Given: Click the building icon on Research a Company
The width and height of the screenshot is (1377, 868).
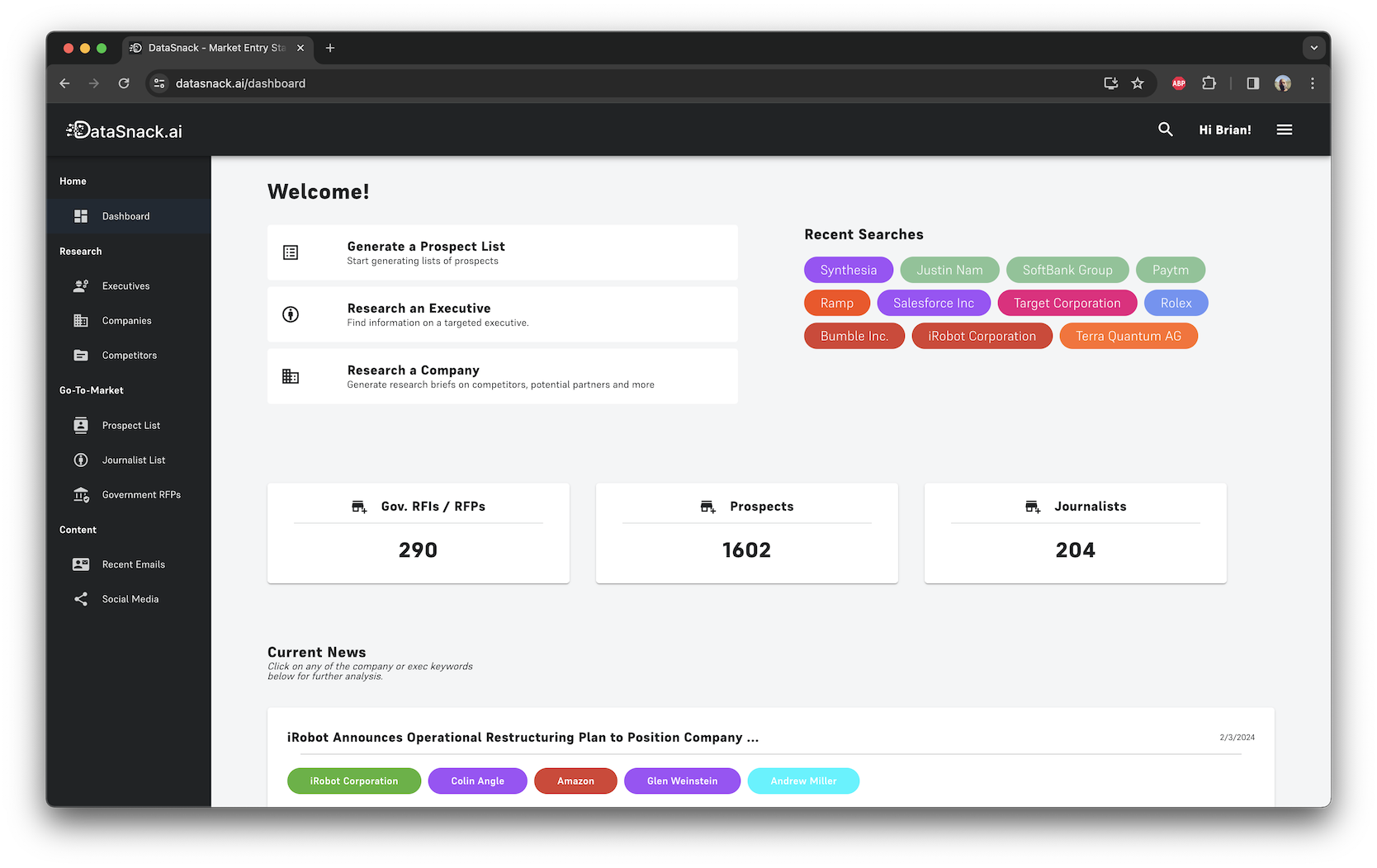Looking at the screenshot, I should (291, 376).
